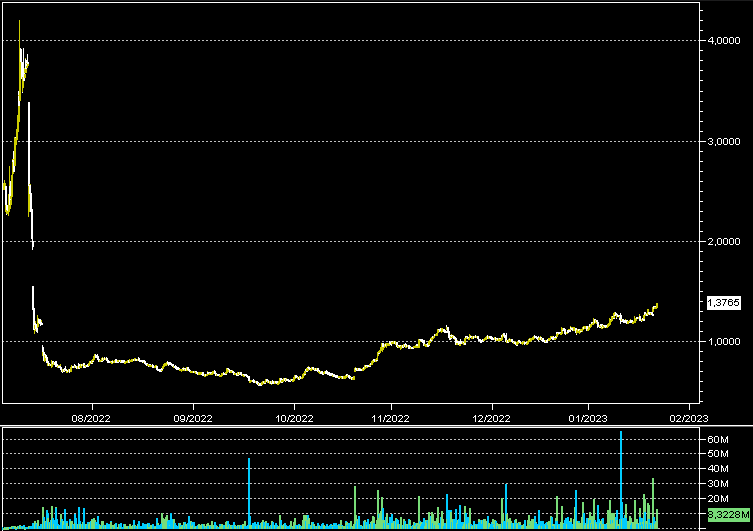Select the current volume tag 8,3228M
This screenshot has height=531, width=753.
point(728,515)
